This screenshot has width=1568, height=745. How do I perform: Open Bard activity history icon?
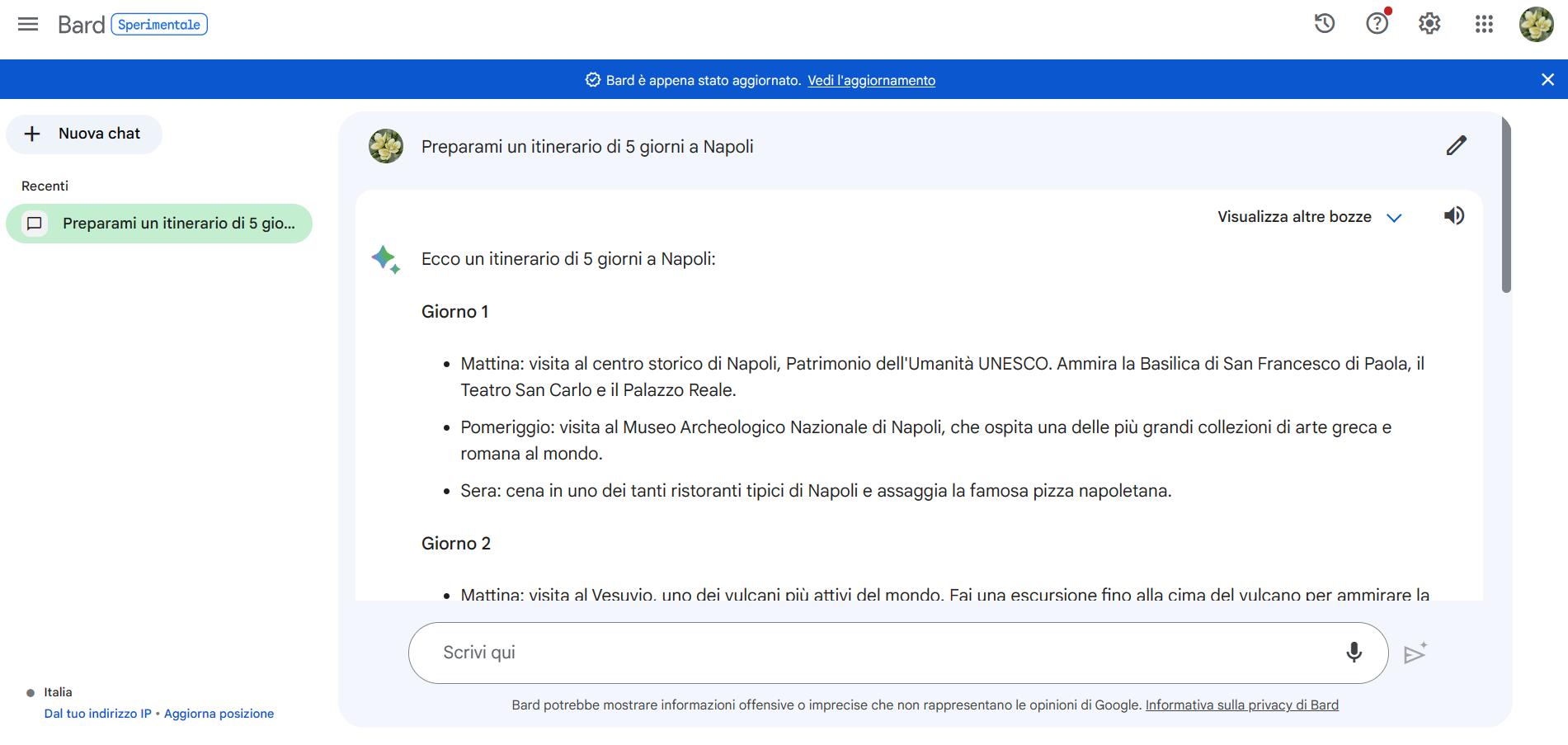[1325, 23]
